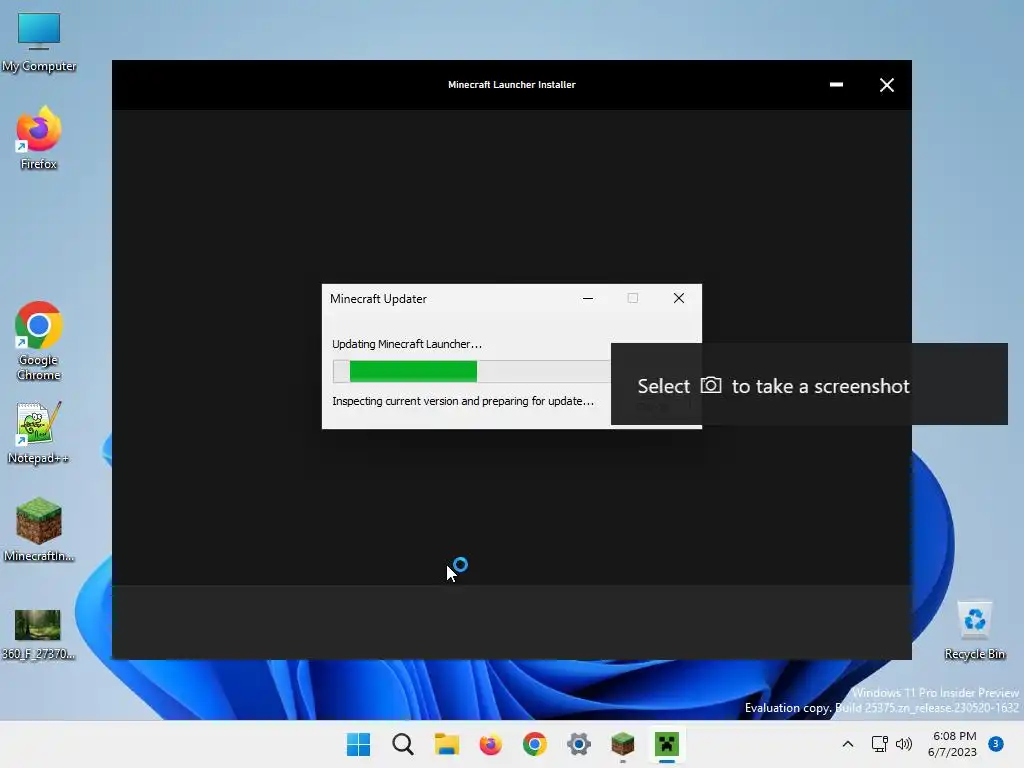Open My Computer desktop icon

pos(39,42)
